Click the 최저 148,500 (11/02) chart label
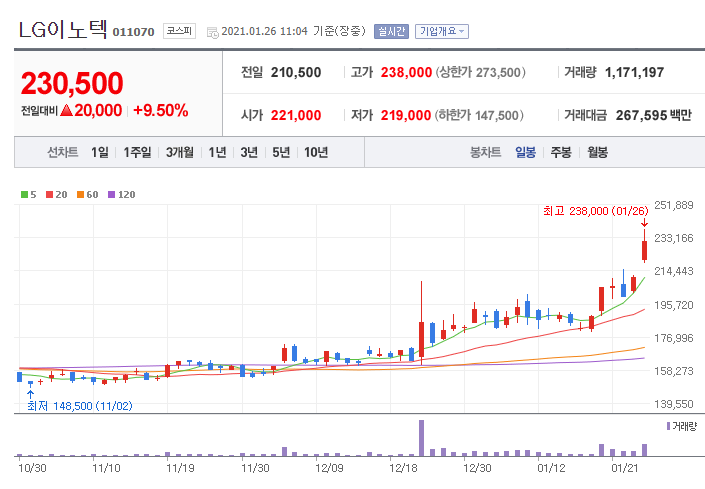Image resolution: width=705 pixels, height=489 pixels. tap(80, 406)
